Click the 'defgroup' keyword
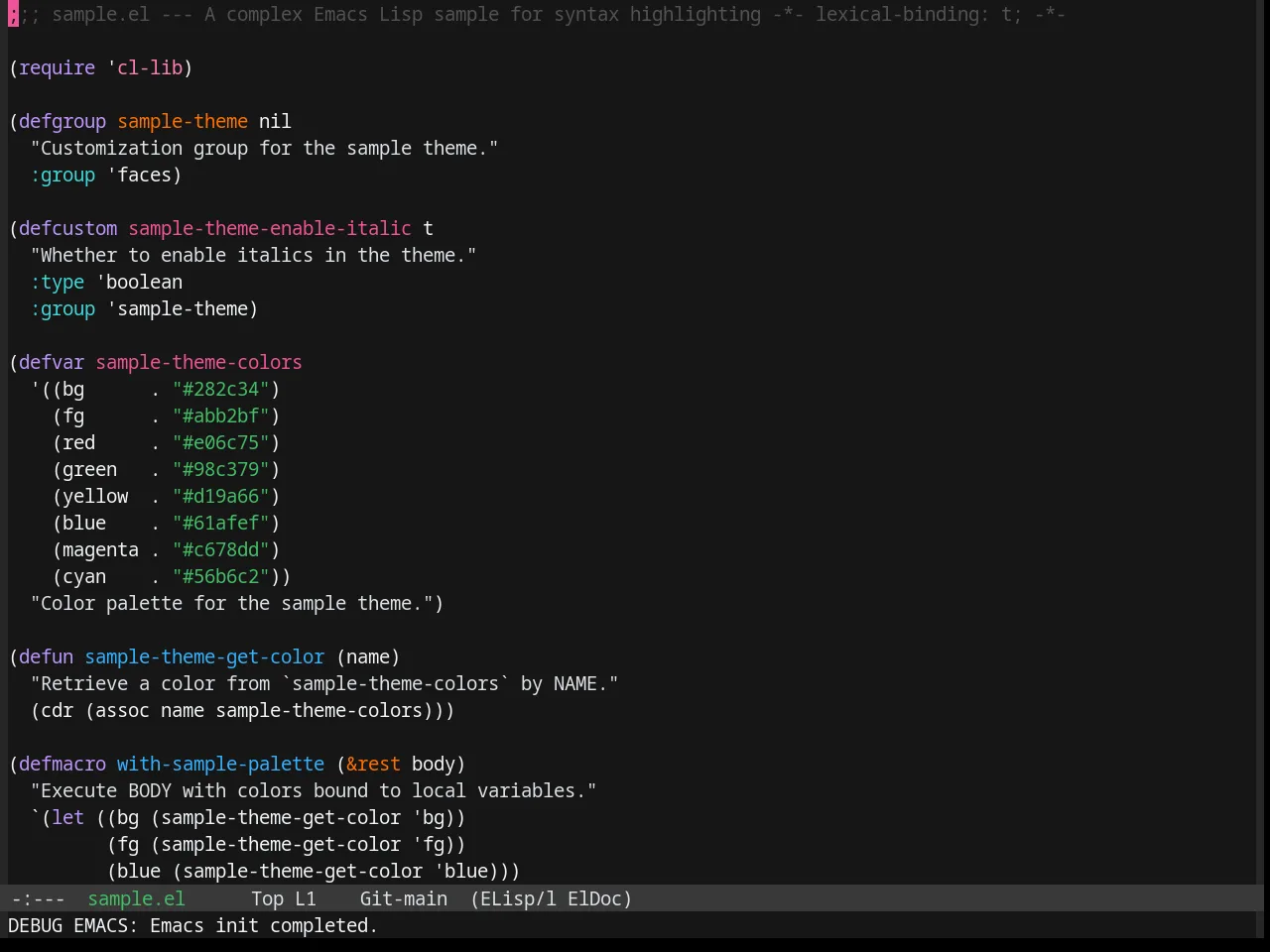Screen dimensions: 1270x952 pos(63,121)
